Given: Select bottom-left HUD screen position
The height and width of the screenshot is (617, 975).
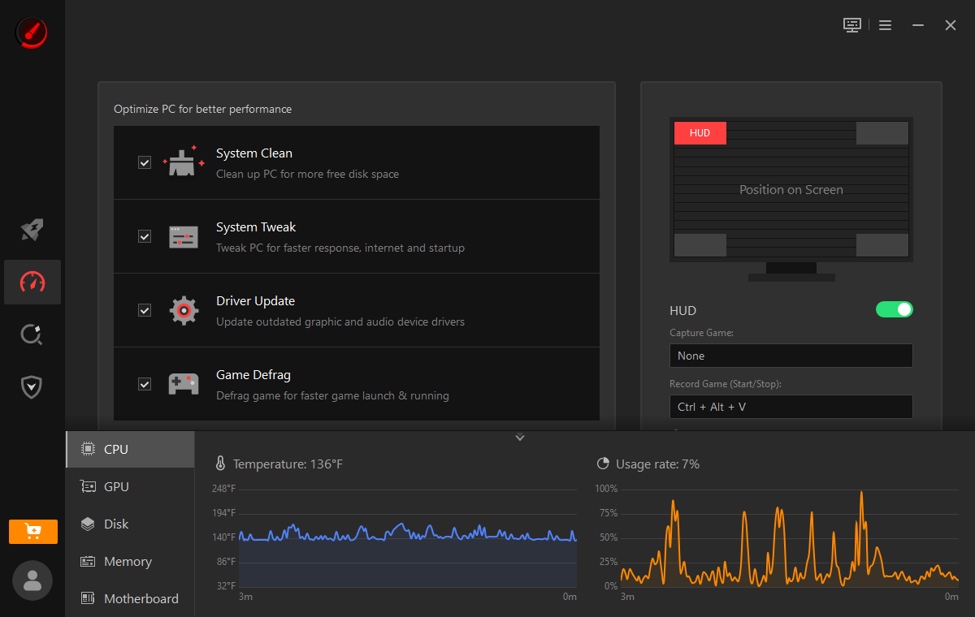Looking at the screenshot, I should 700,245.
